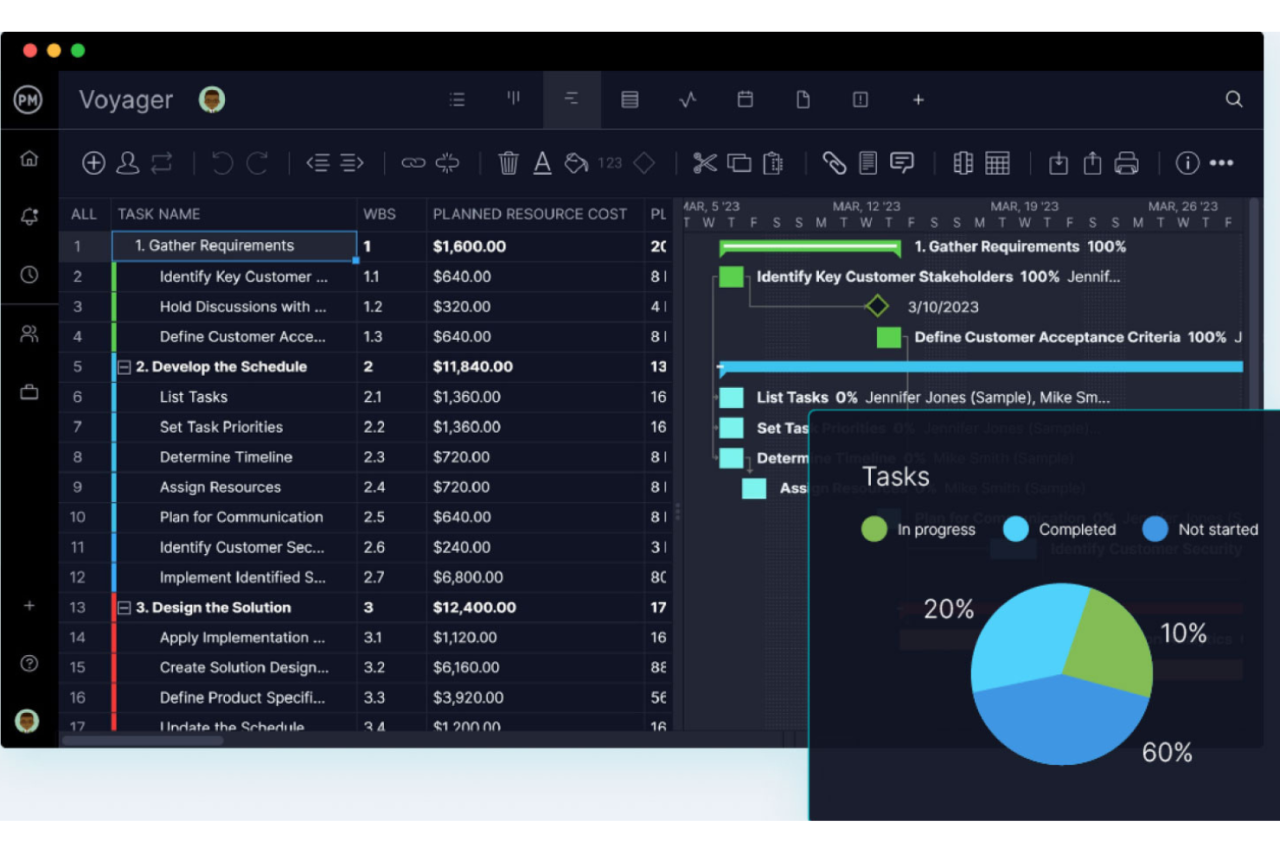Image resolution: width=1280 pixels, height=853 pixels.
Task: Collapse the '2. Develop the Schedule' group
Action: point(125,366)
